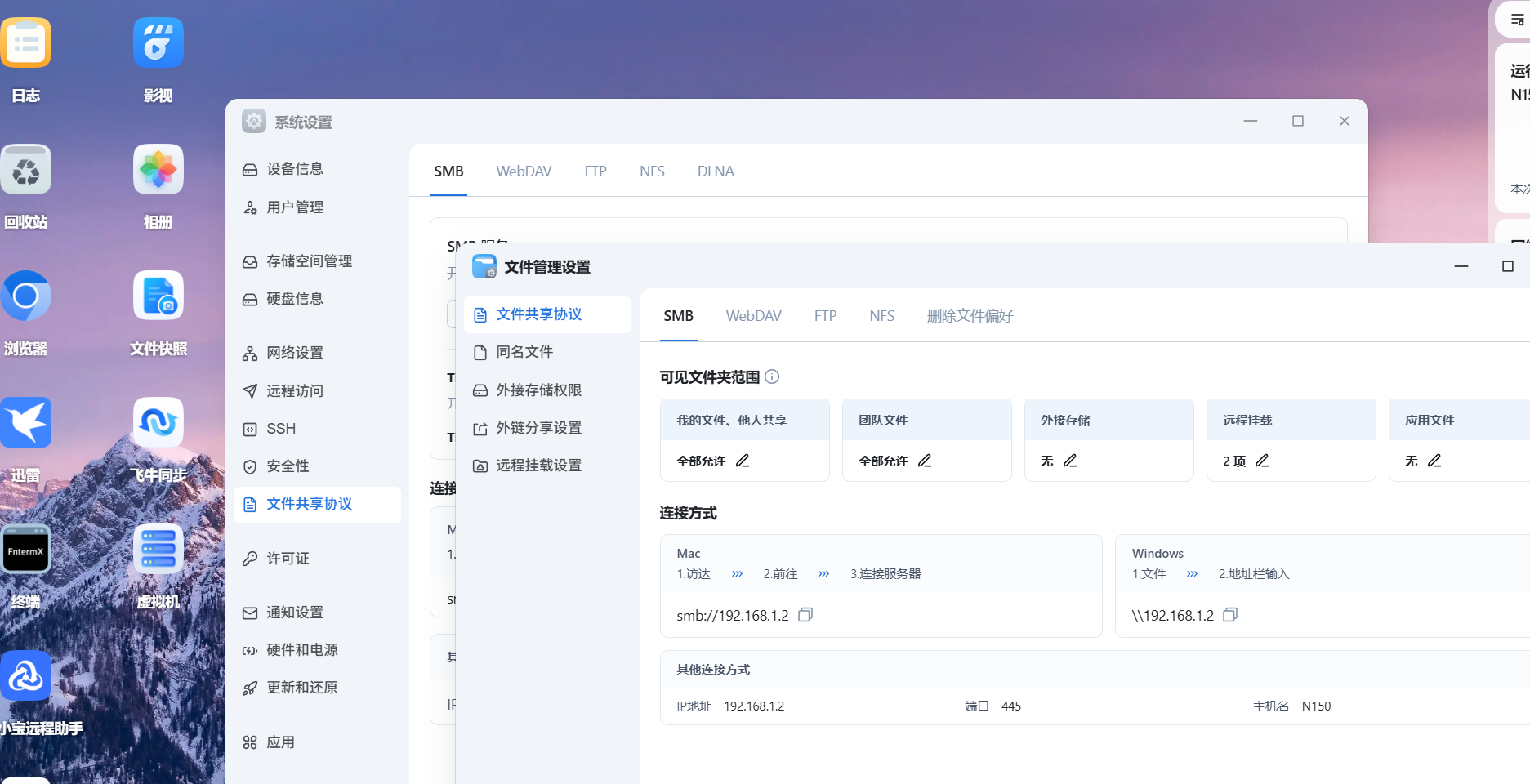Open 远程访问 in 系统设置
The image size is (1530, 784).
coord(317,391)
